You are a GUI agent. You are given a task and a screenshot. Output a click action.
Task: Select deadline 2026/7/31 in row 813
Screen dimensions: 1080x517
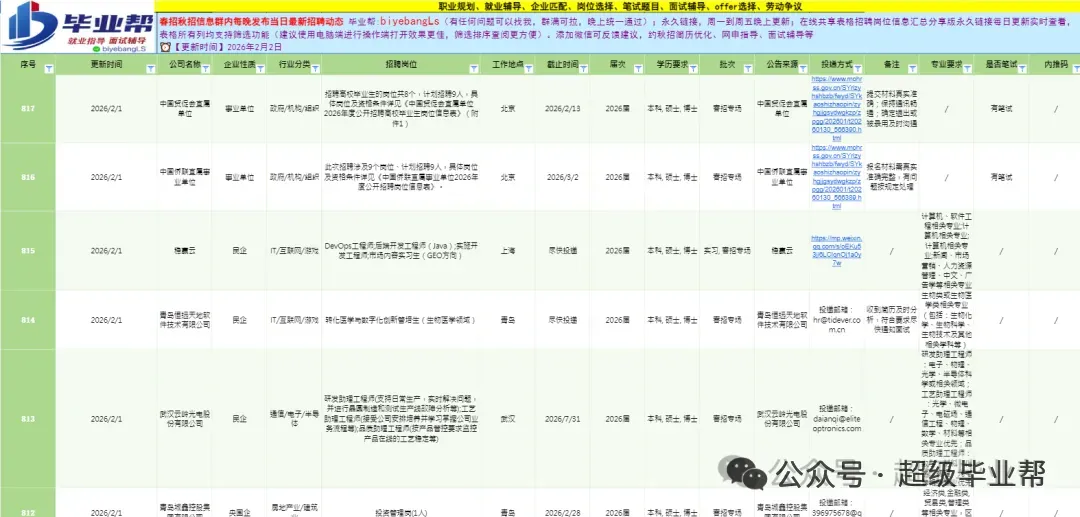(563, 418)
